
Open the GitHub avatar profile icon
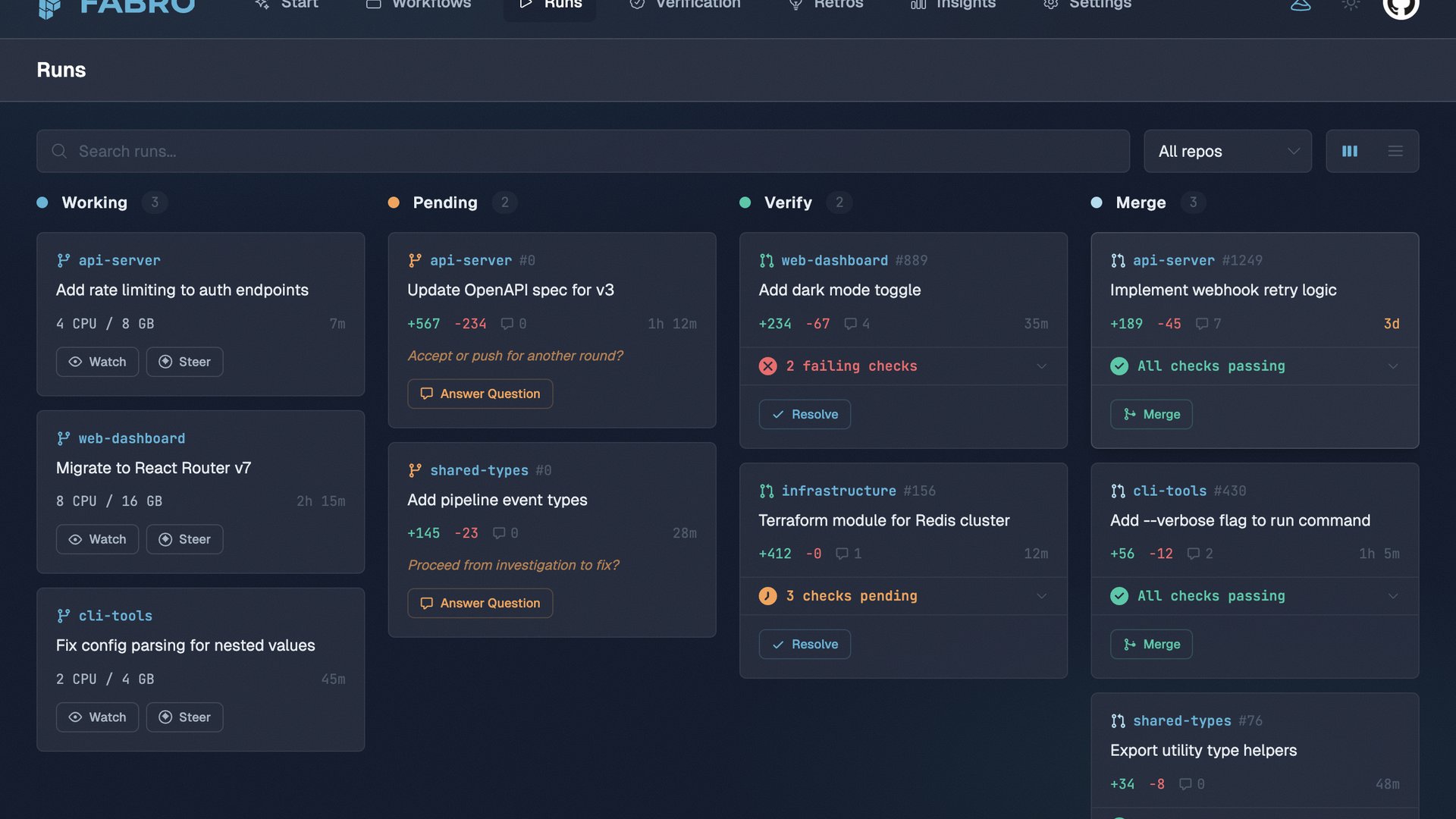click(1400, 6)
